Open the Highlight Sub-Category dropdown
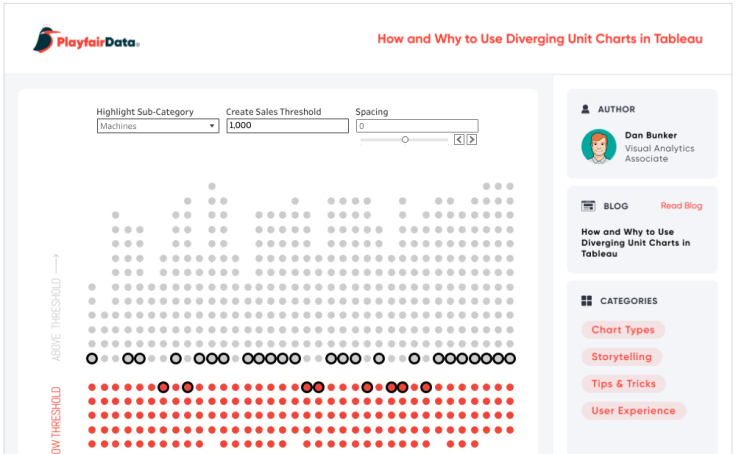 (158, 126)
